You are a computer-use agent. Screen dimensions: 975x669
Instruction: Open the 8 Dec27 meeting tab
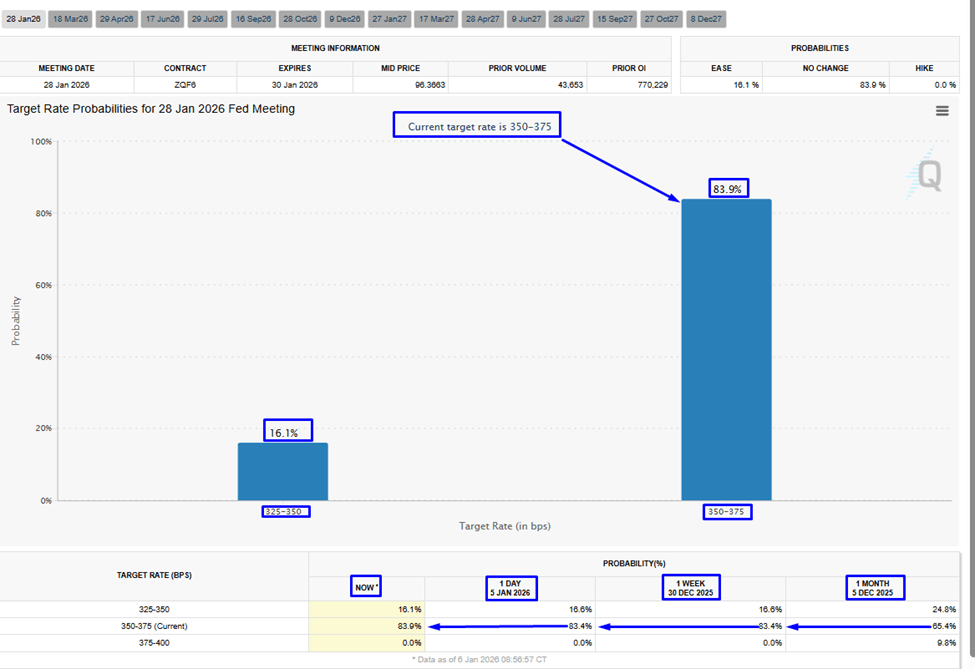pyautogui.click(x=706, y=19)
